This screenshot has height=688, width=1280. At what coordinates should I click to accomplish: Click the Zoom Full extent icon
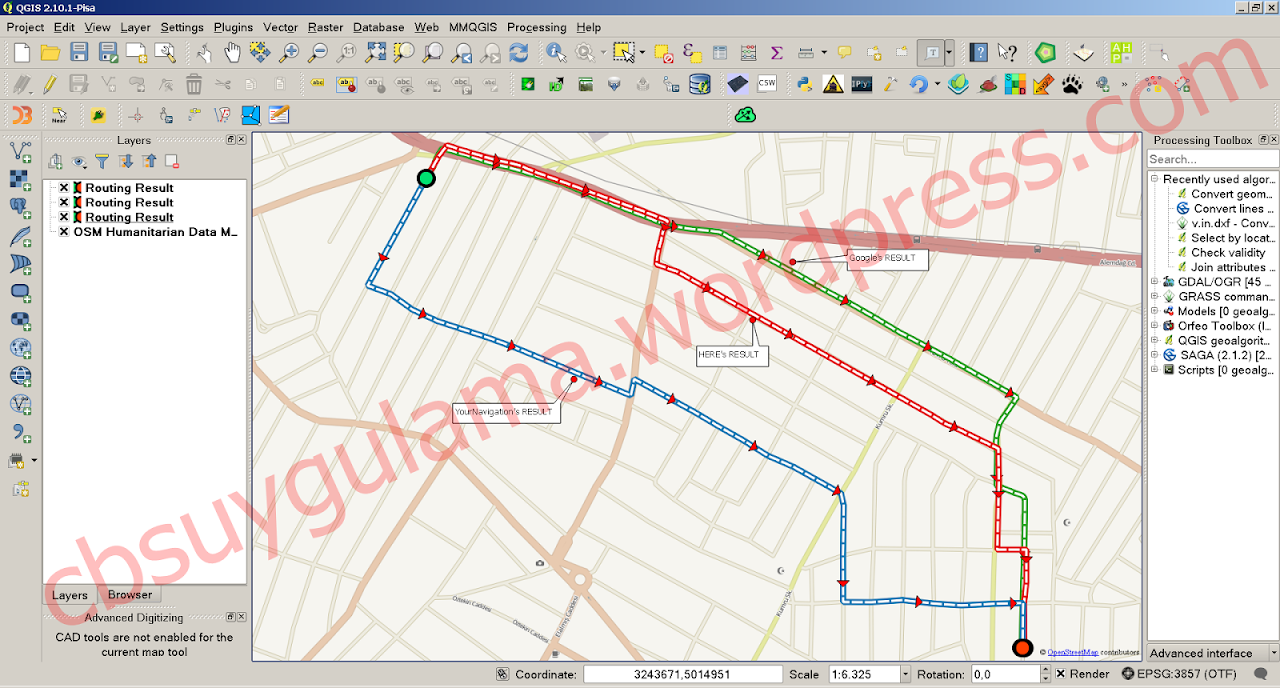(375, 52)
